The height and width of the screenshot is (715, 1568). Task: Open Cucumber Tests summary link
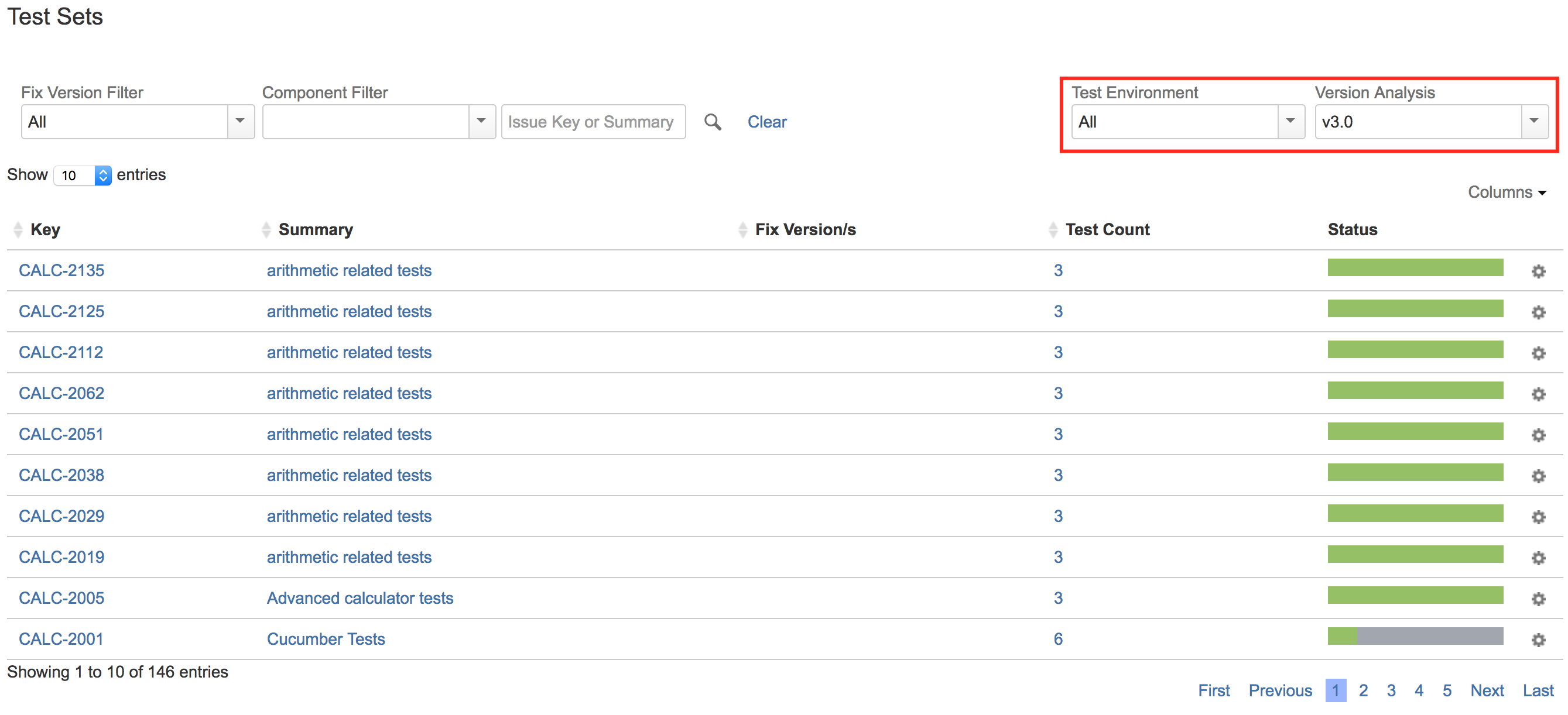coord(326,638)
